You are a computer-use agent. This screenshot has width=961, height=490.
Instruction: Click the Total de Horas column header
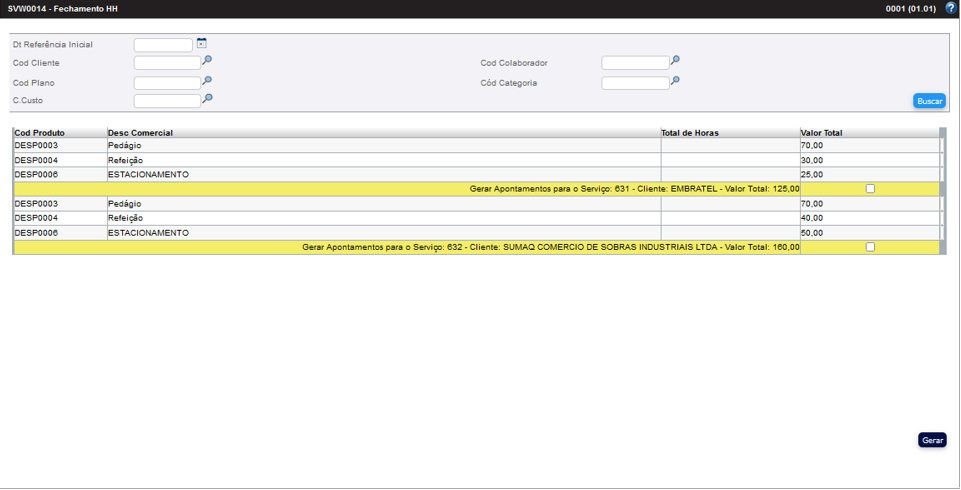[689, 133]
